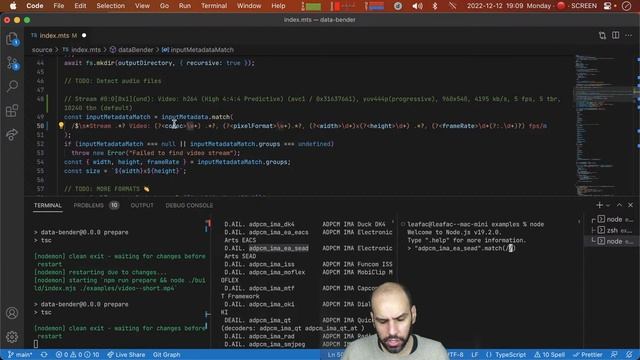
Task: Click line number 50 in the gutter
Action: [x=40, y=126]
